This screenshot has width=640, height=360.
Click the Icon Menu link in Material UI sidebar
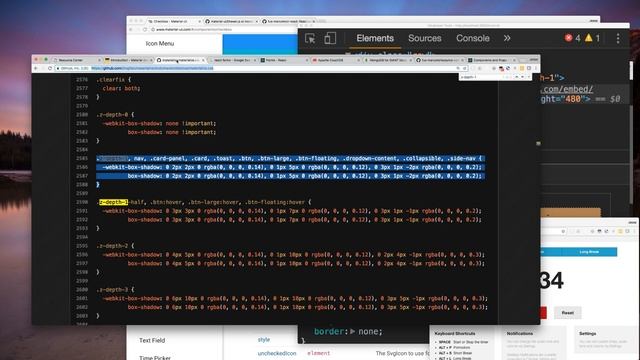[160, 43]
